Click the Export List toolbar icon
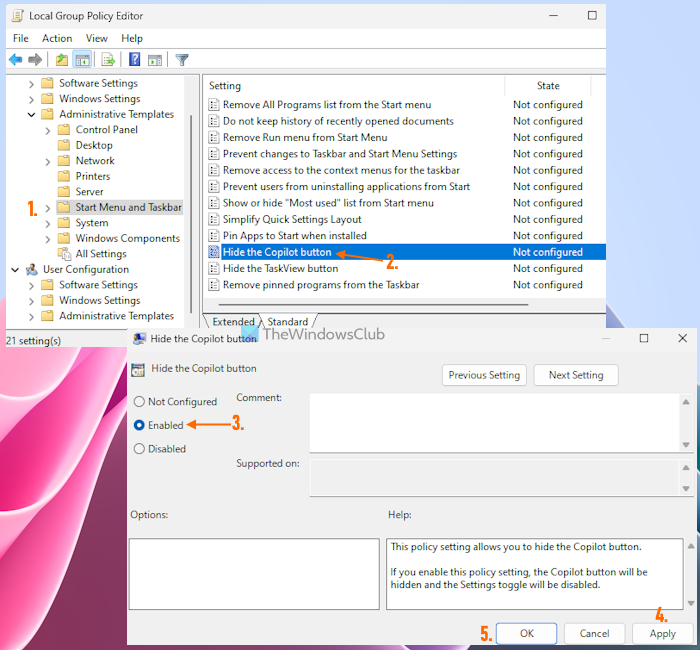The width and height of the screenshot is (700, 650). (108, 60)
